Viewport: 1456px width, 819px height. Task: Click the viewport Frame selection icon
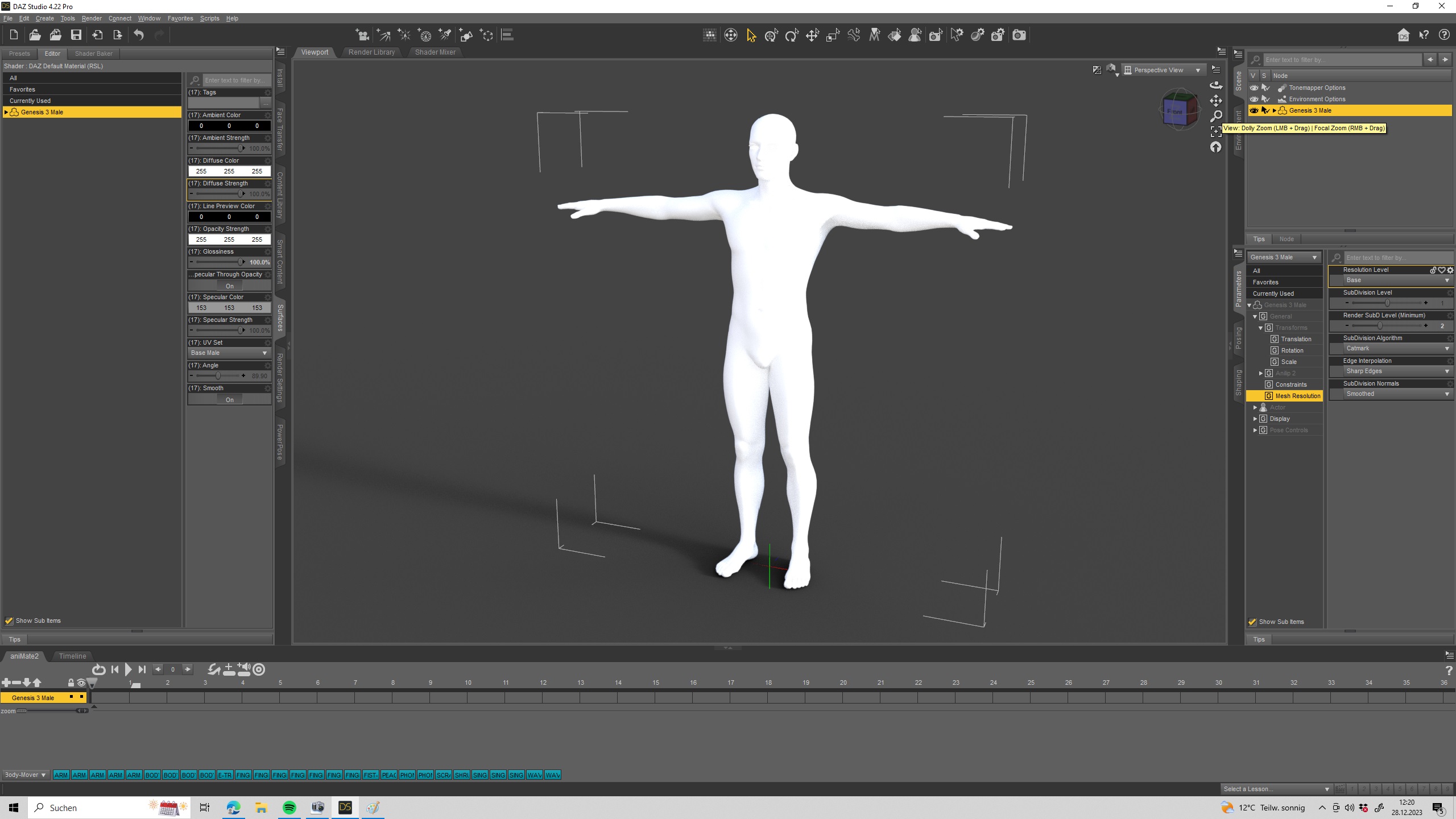coord(1215,131)
